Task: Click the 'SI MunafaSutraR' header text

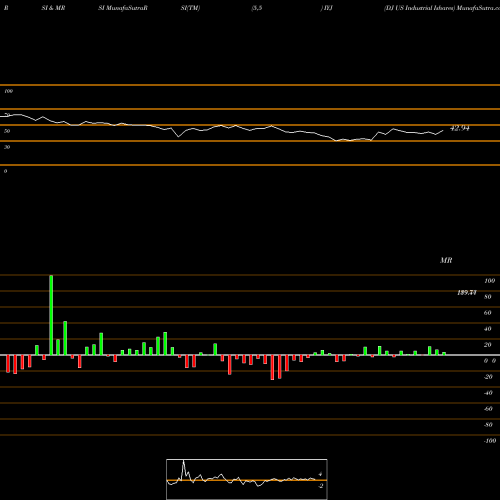Action: pos(123,8)
